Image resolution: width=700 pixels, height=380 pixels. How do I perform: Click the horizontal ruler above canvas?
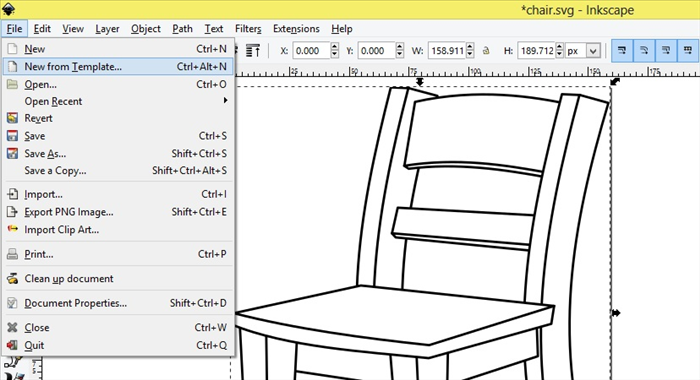coord(467,71)
